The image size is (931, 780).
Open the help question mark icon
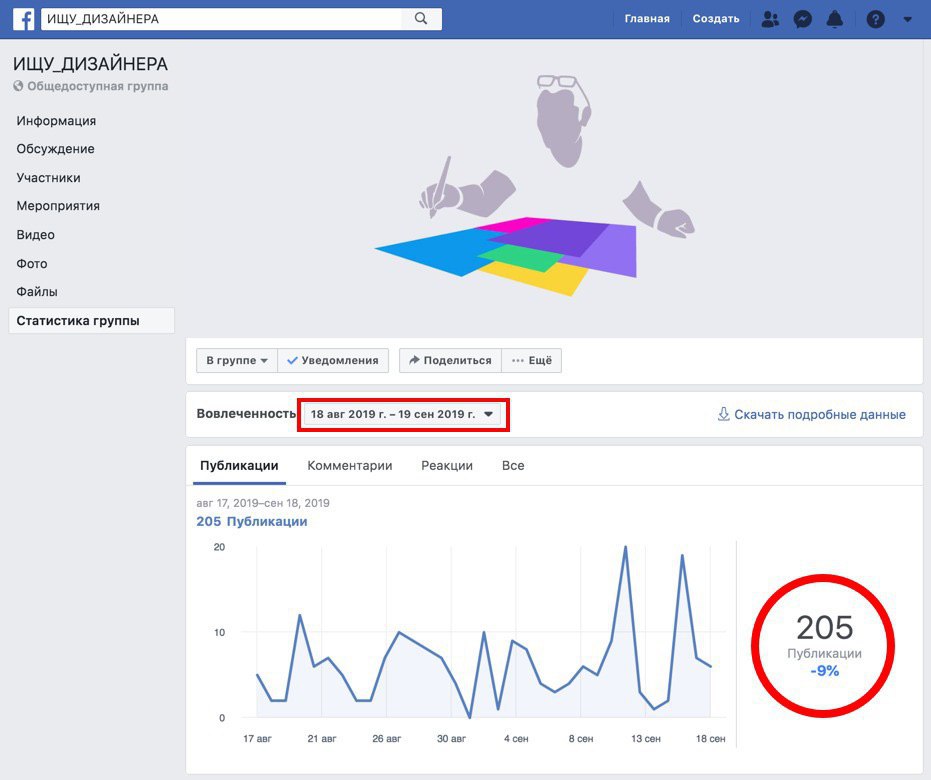coord(875,18)
